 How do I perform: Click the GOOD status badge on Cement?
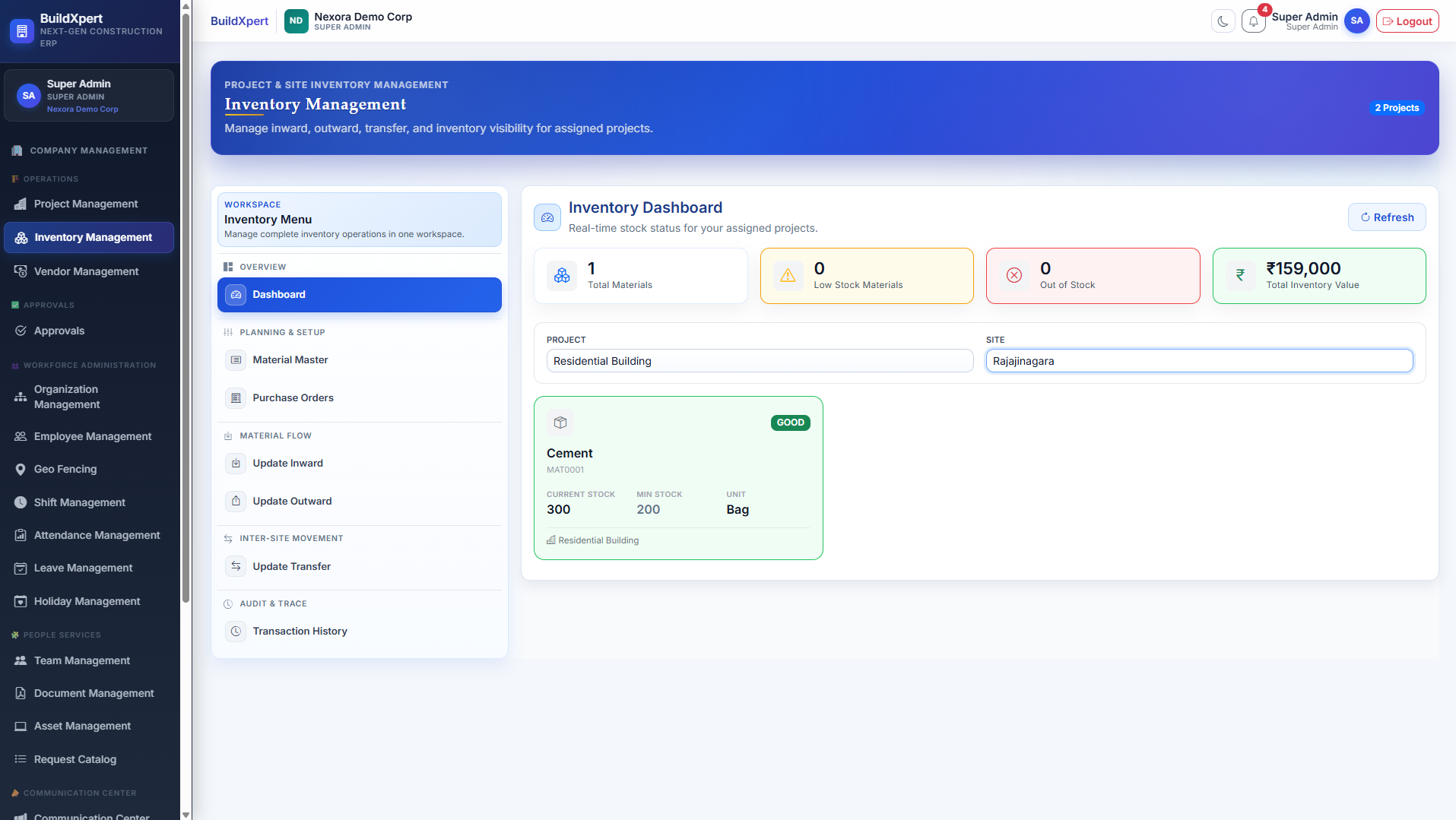pos(791,423)
